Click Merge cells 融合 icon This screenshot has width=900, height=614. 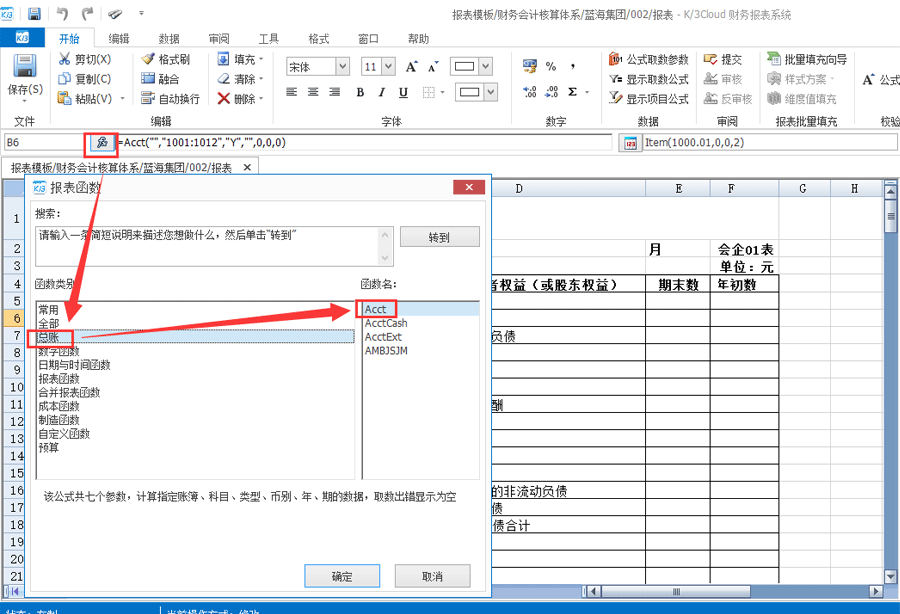(148, 79)
